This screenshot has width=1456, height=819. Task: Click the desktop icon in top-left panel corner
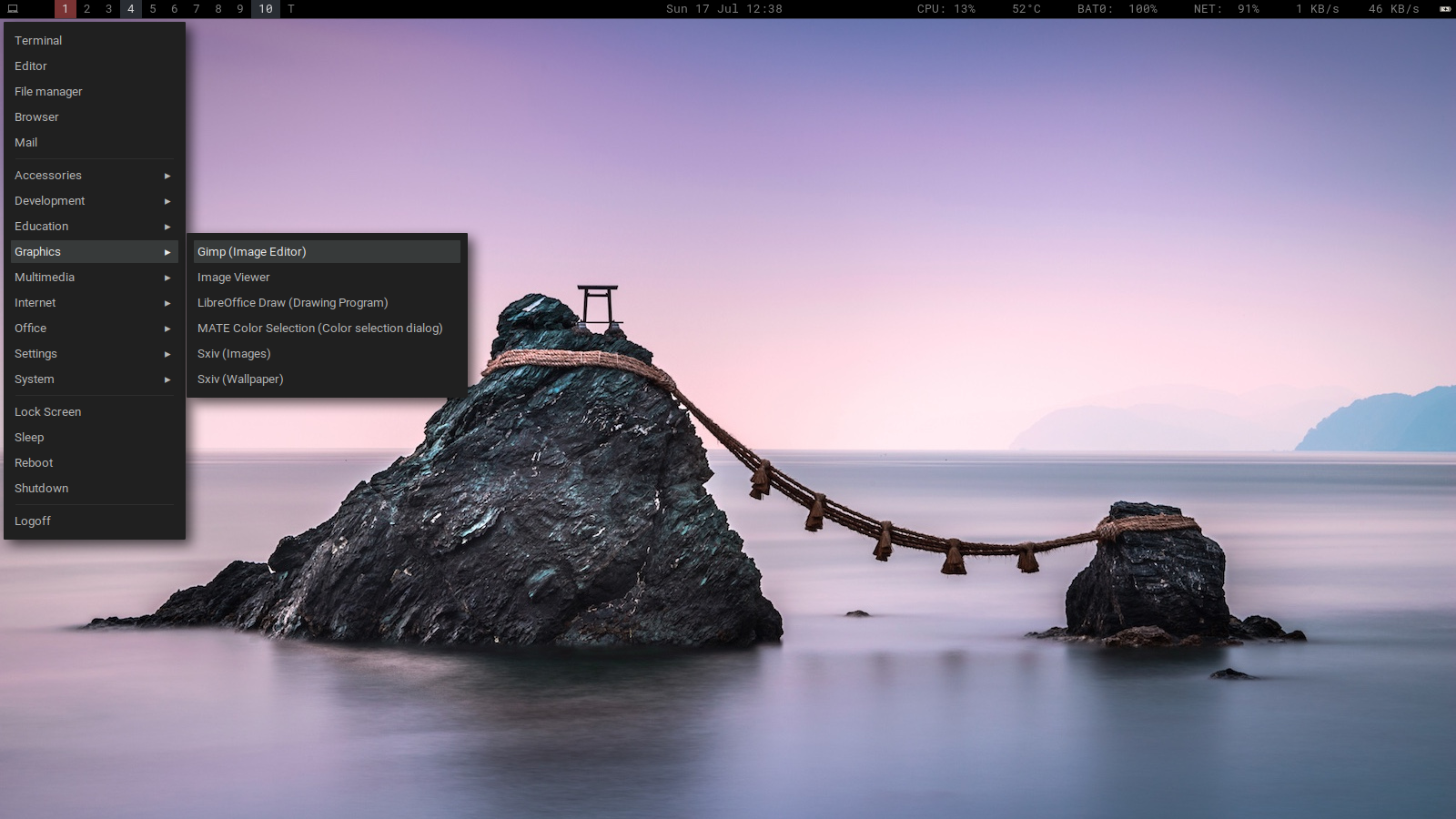(13, 9)
